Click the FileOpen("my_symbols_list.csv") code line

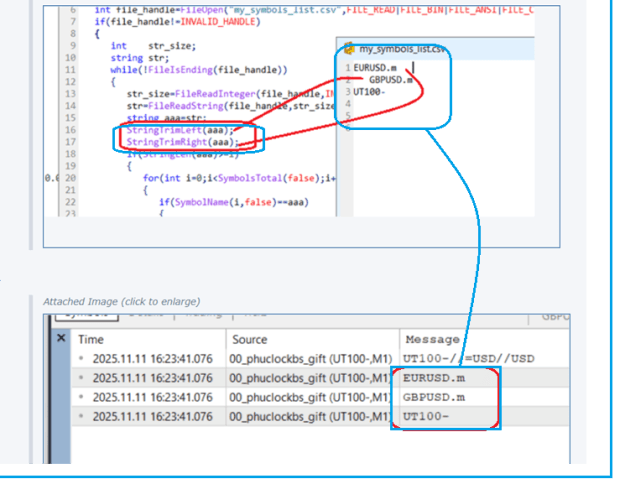tap(314, 10)
